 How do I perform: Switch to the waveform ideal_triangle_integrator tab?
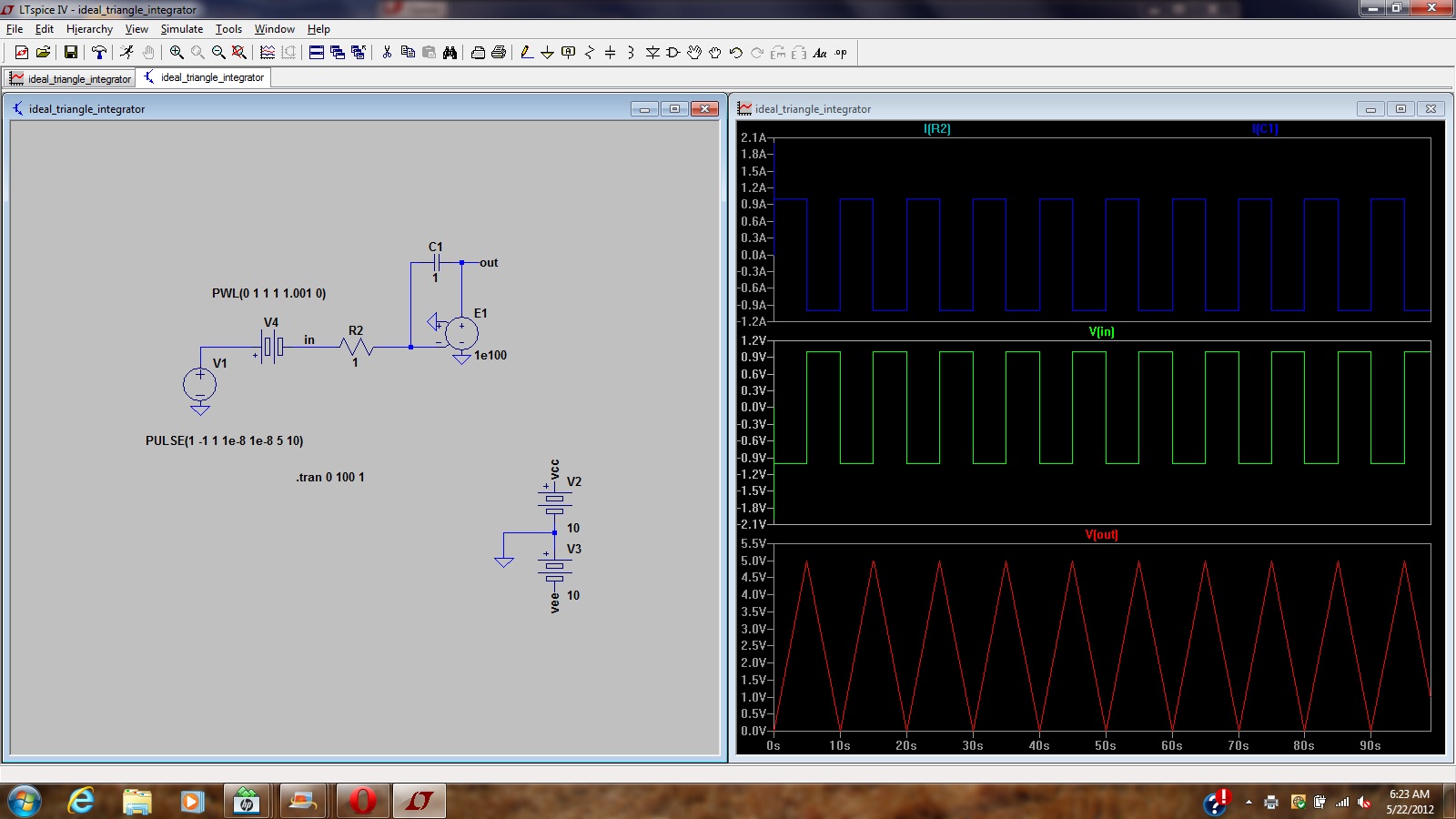[70, 79]
